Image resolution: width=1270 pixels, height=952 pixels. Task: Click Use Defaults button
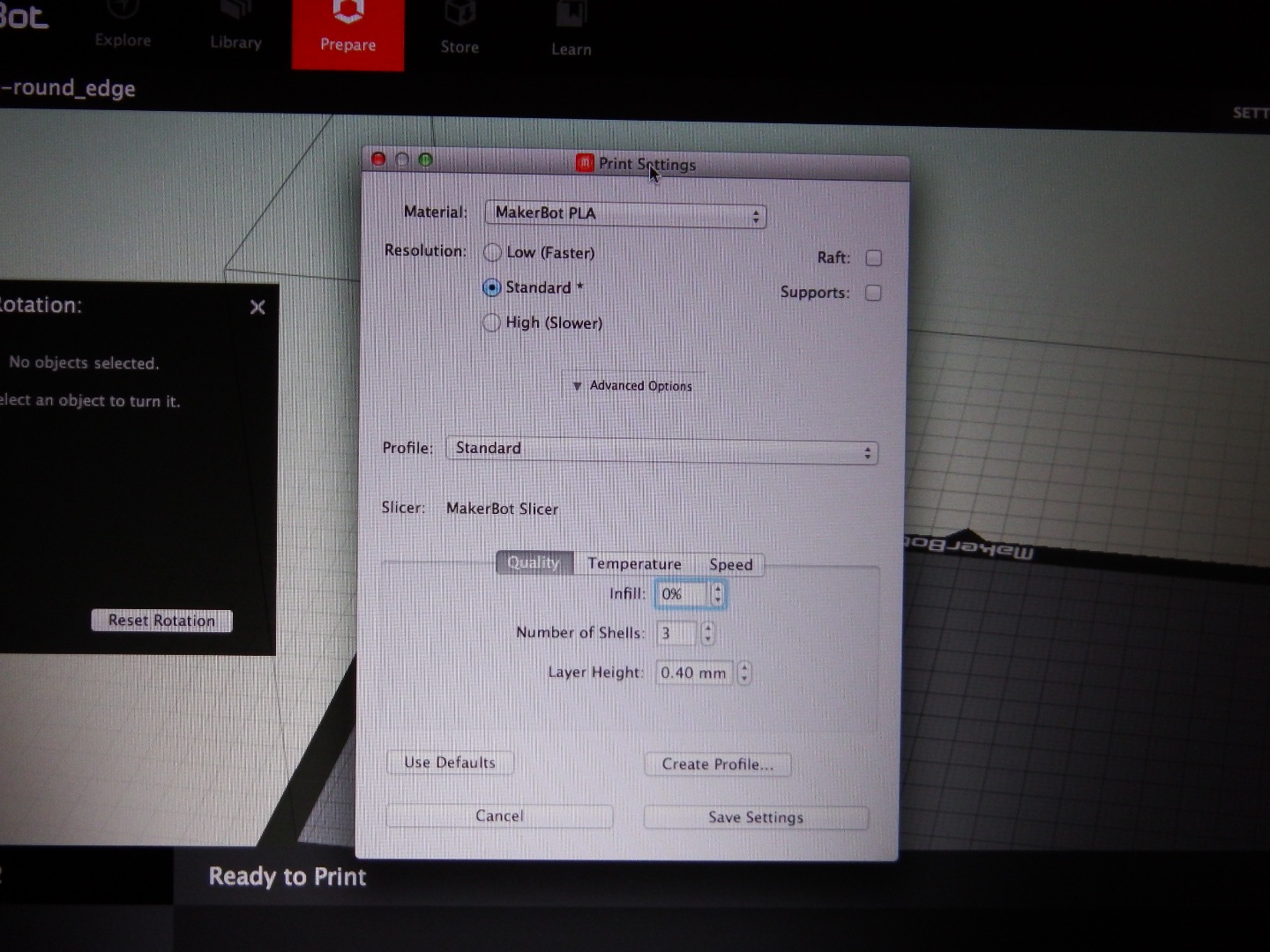[450, 762]
